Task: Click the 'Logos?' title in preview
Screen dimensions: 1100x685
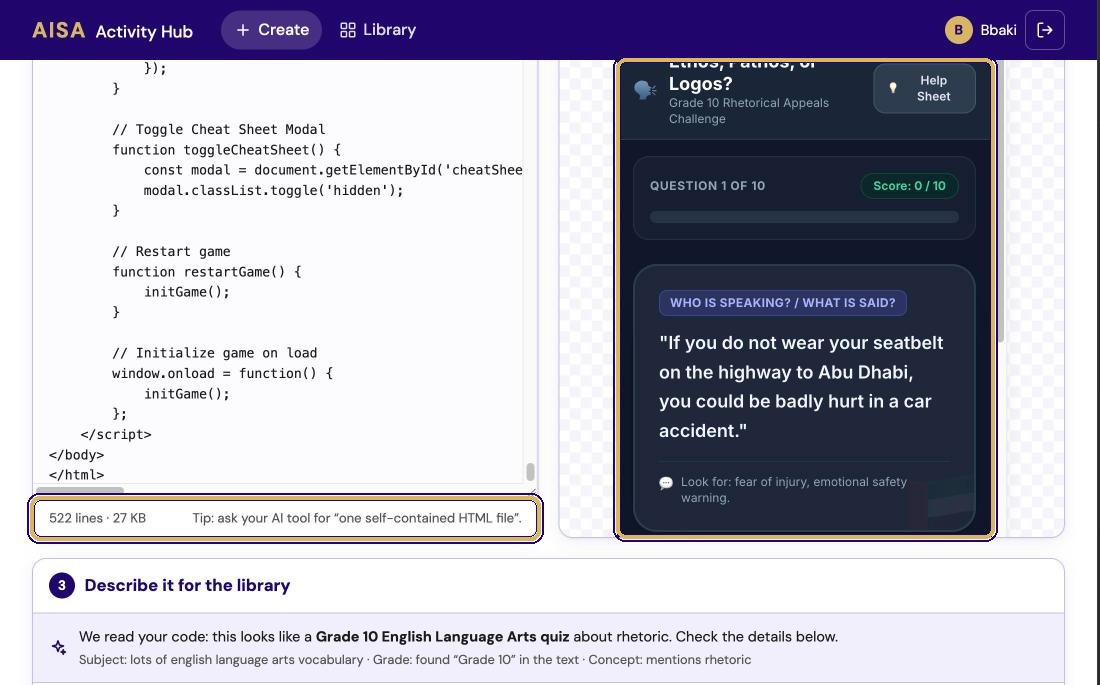Action: click(x=700, y=84)
